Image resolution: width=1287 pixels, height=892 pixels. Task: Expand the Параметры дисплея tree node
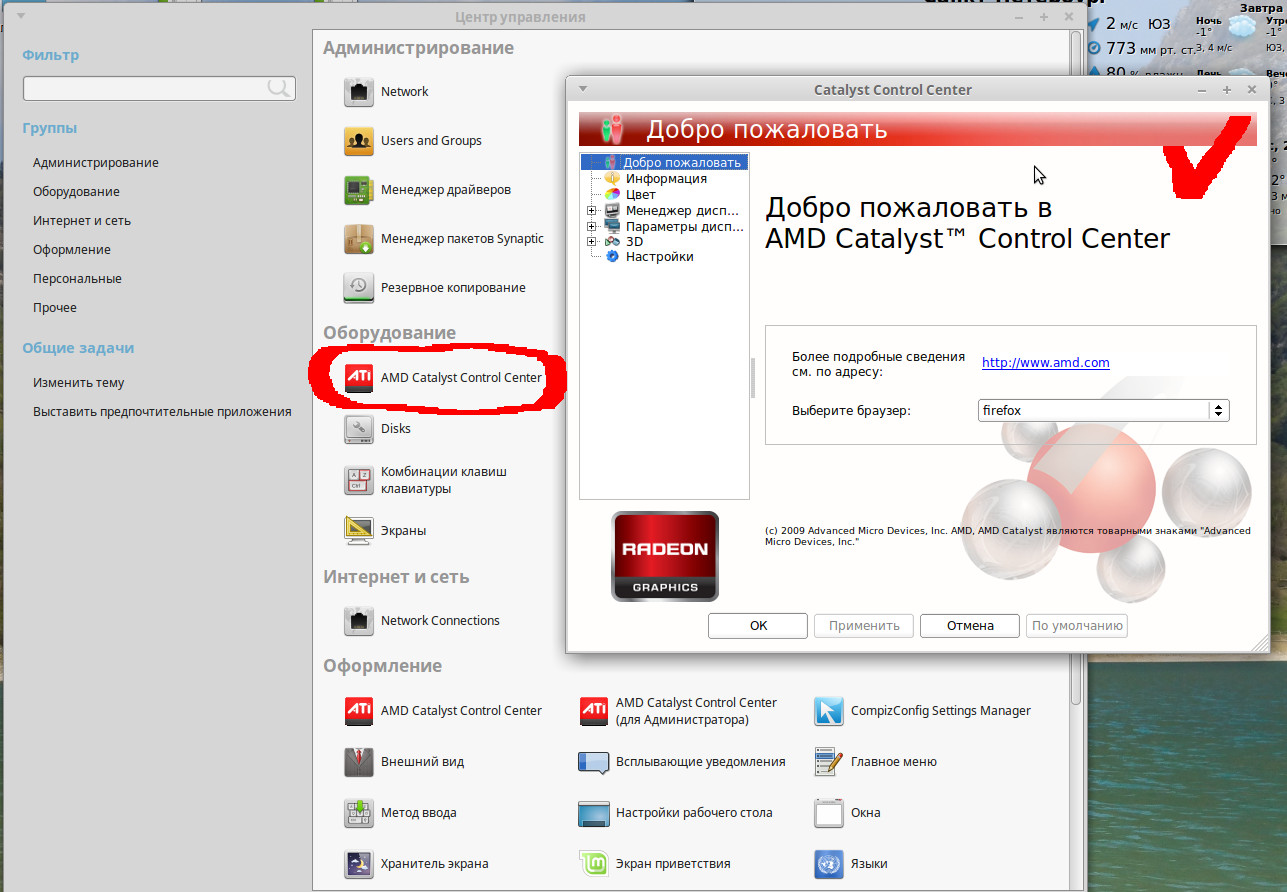(592, 226)
